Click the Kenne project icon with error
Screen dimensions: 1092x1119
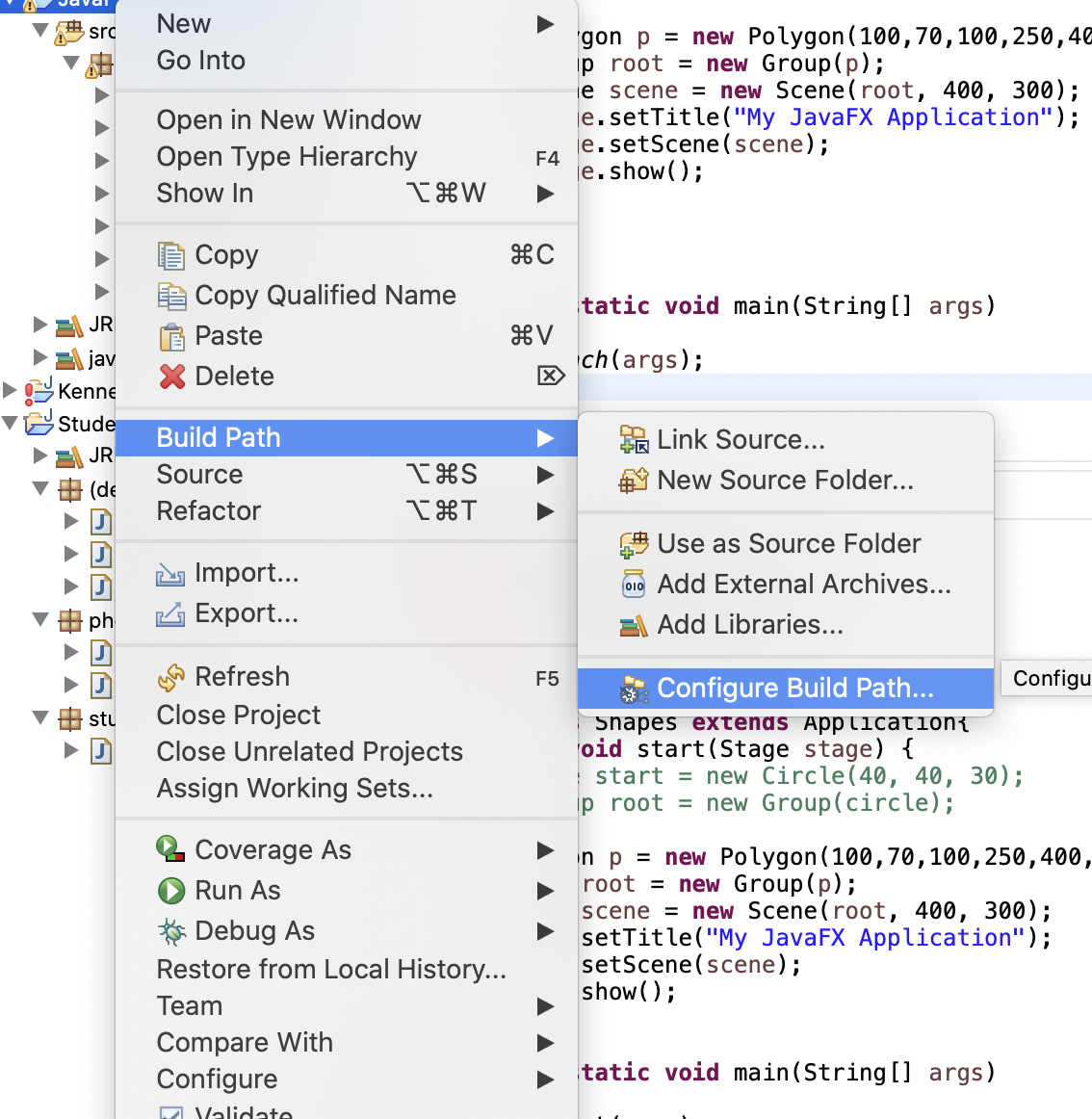39,391
